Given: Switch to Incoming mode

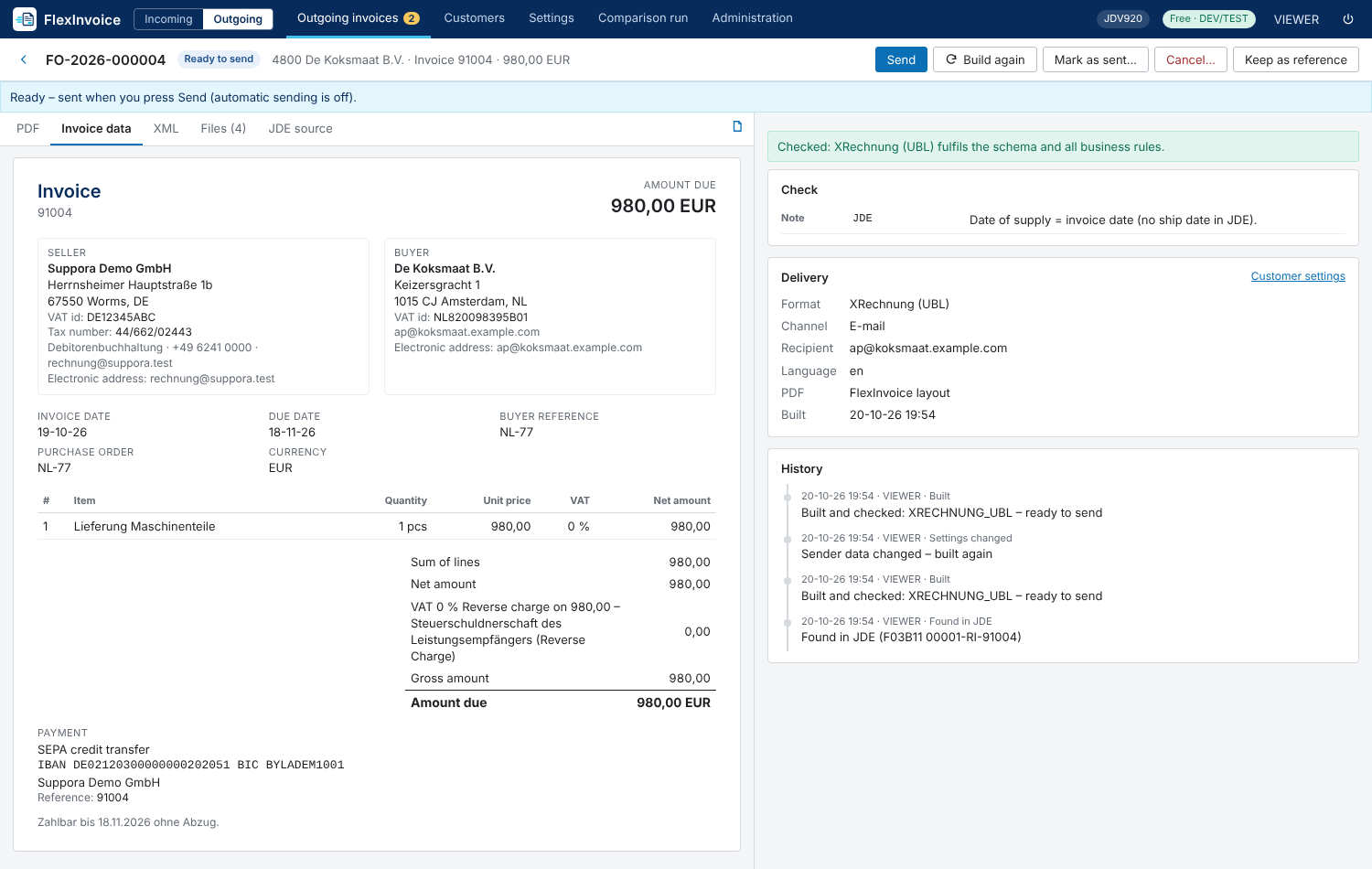Looking at the screenshot, I should [168, 18].
